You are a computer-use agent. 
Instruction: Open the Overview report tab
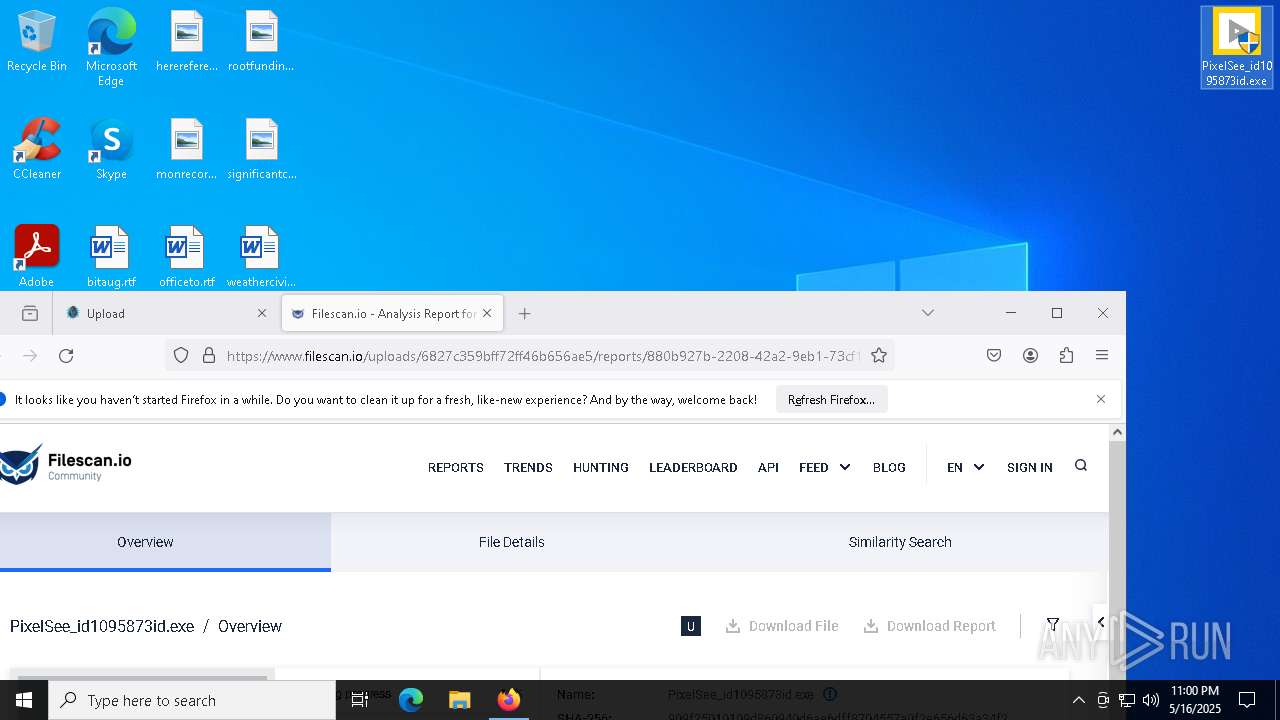pos(145,542)
